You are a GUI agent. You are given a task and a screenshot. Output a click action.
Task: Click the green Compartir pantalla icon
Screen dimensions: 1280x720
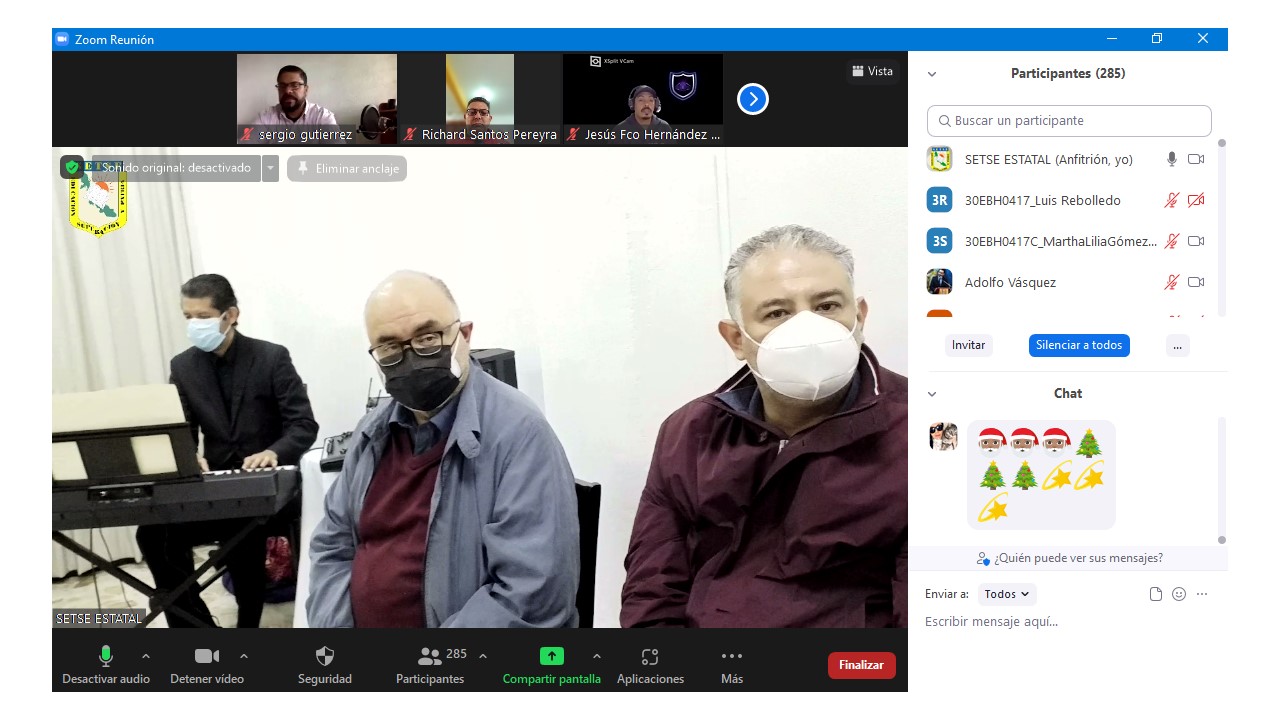point(552,656)
